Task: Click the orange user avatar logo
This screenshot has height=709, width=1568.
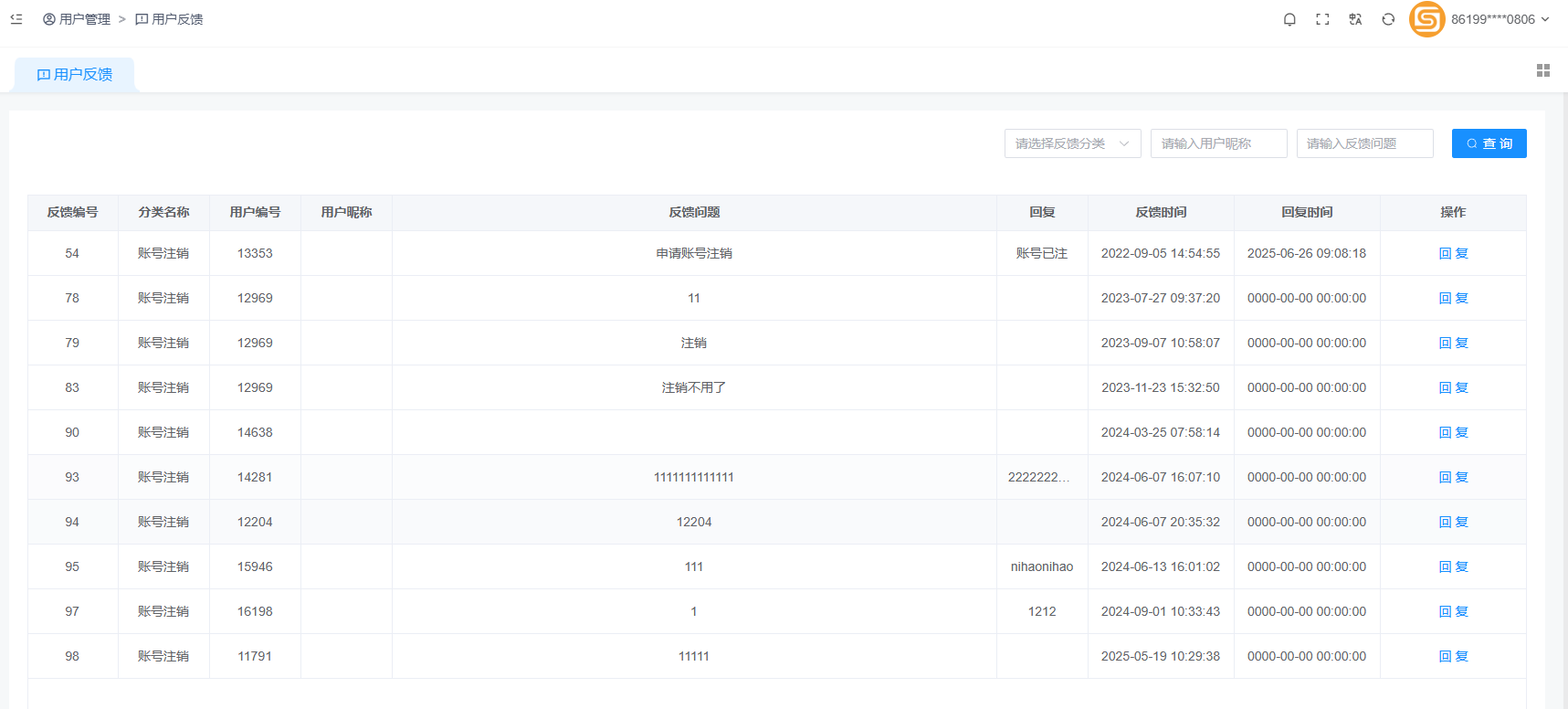Action: pos(1426,19)
